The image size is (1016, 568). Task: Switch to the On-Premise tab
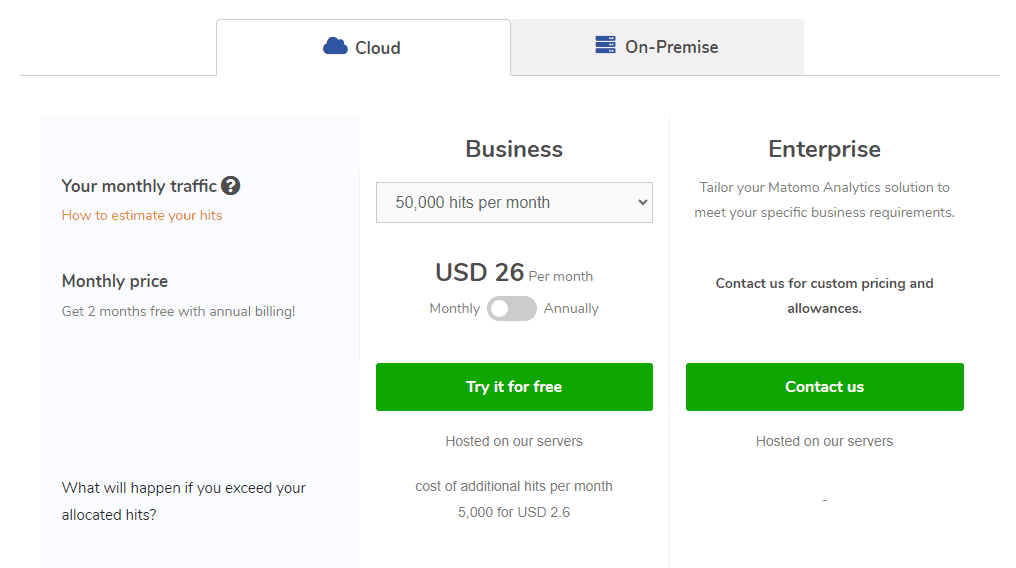(657, 47)
